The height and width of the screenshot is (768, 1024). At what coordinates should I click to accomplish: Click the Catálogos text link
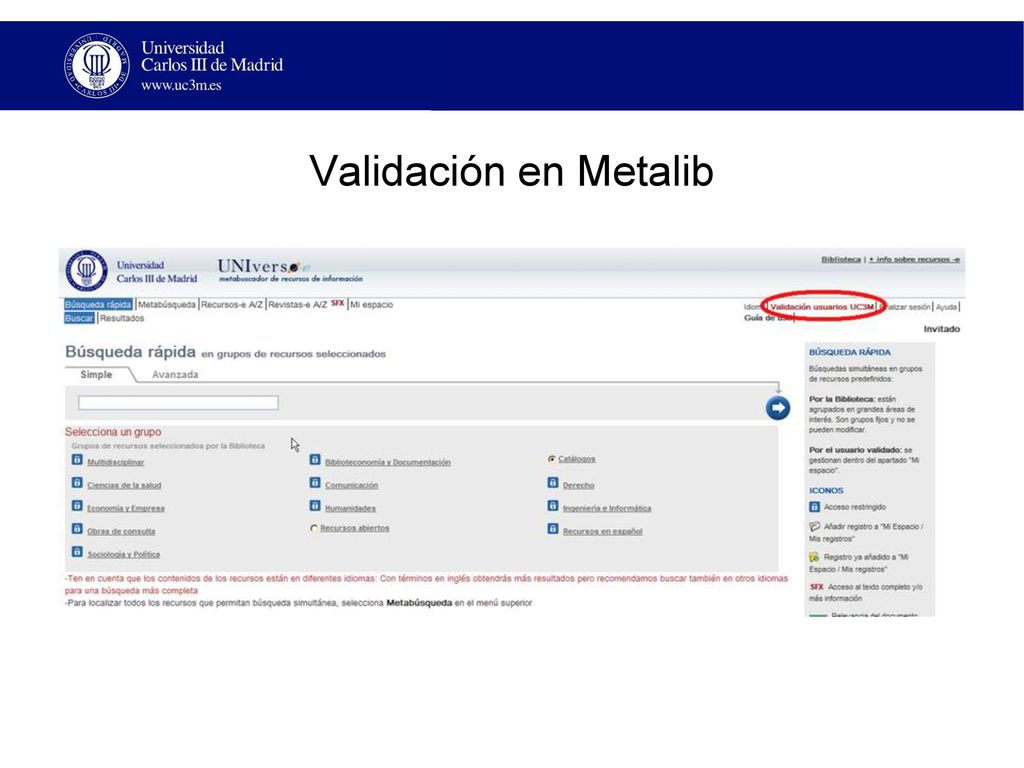click(x=577, y=459)
